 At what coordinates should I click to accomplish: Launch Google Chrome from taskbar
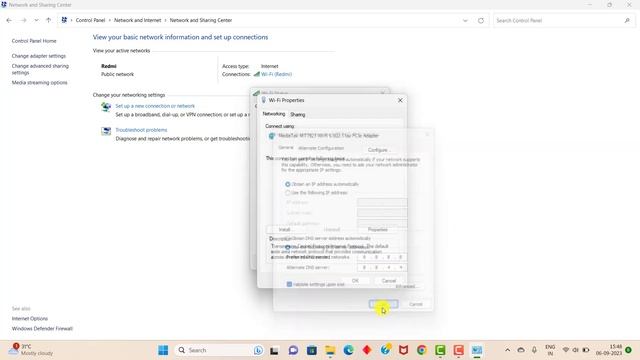pos(422,350)
